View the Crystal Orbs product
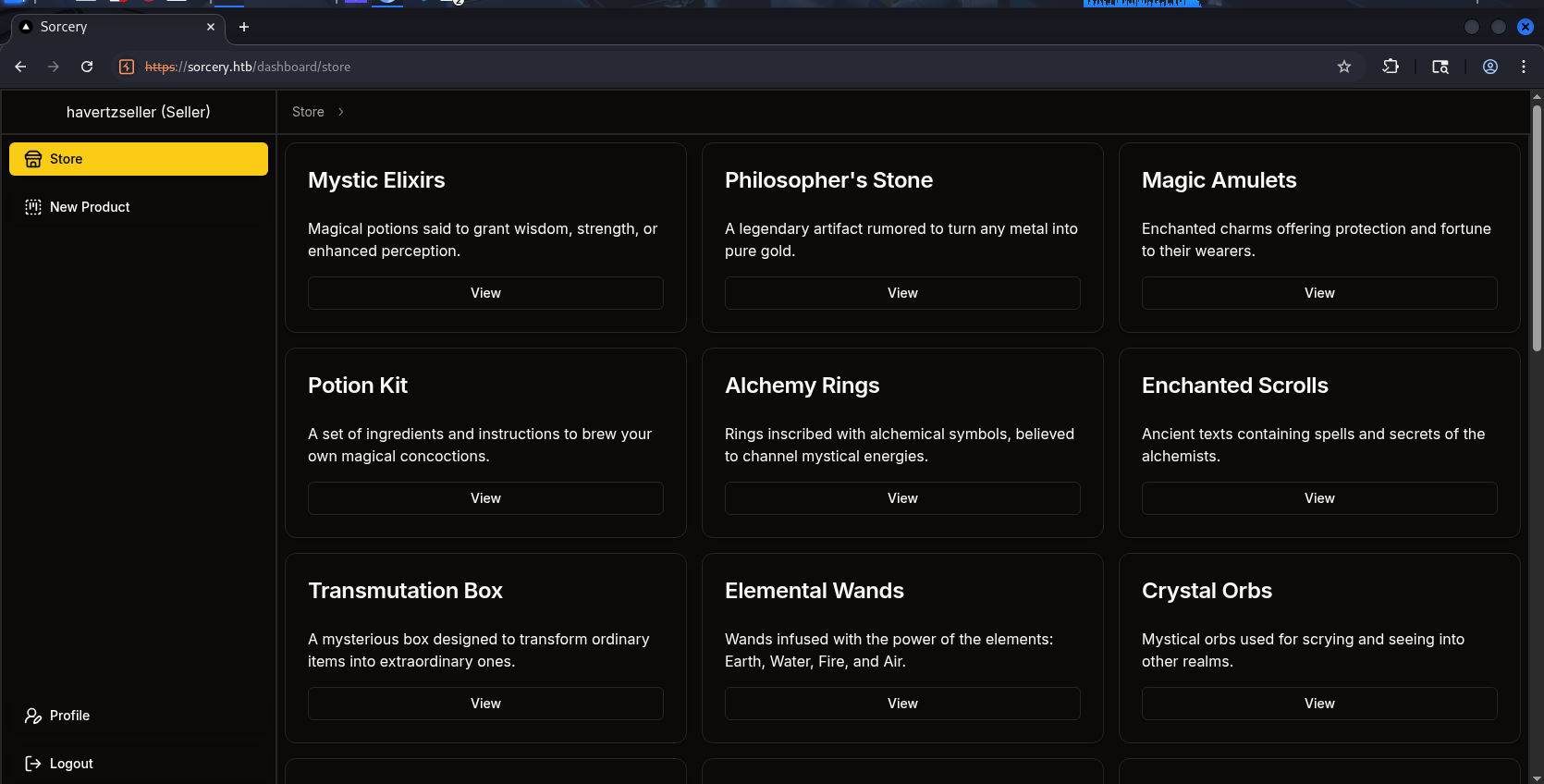Viewport: 1544px width, 784px height. pos(1319,704)
